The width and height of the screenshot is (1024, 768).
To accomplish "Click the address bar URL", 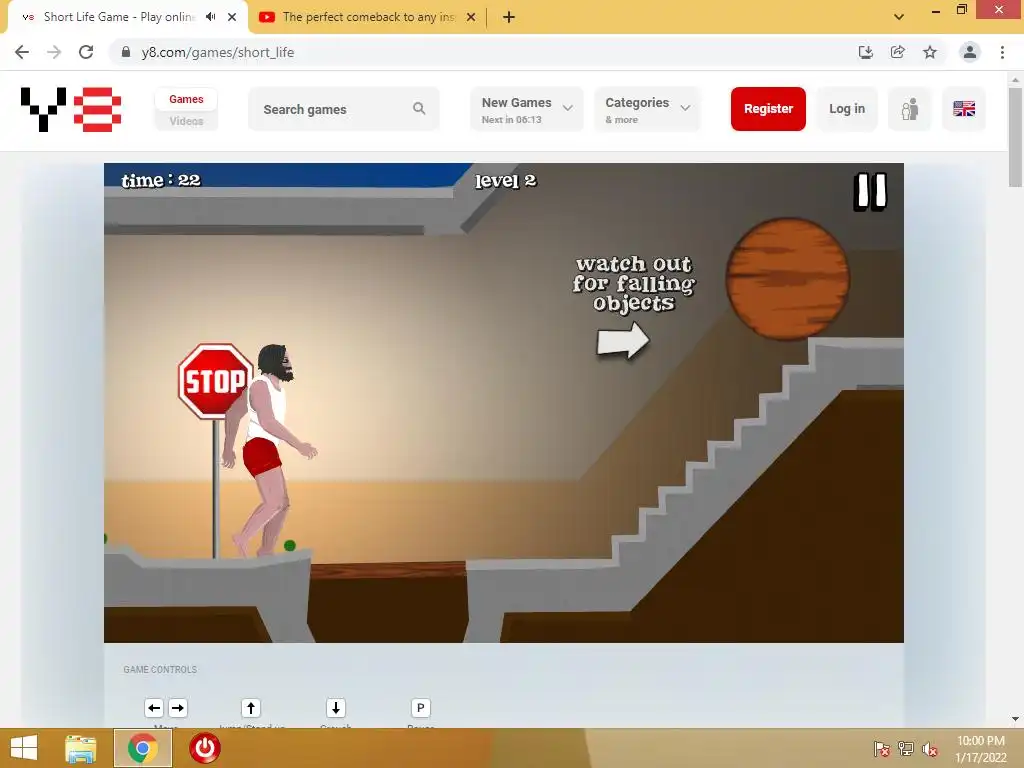I will 217,52.
